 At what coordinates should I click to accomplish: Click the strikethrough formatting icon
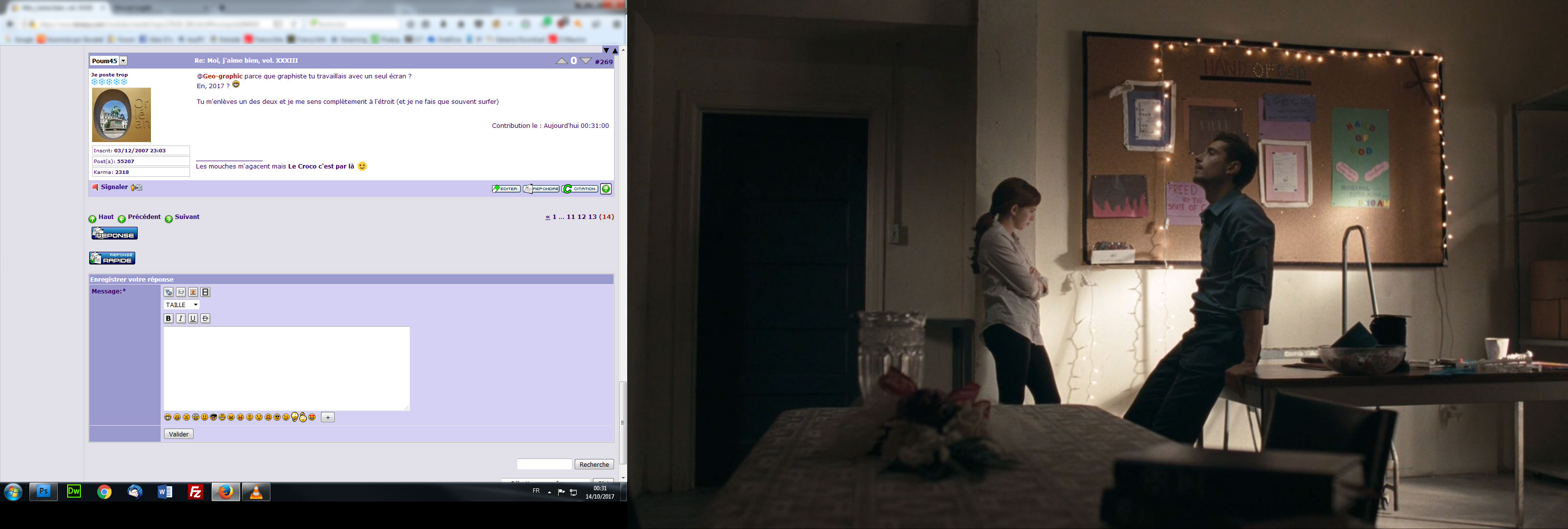pos(205,318)
